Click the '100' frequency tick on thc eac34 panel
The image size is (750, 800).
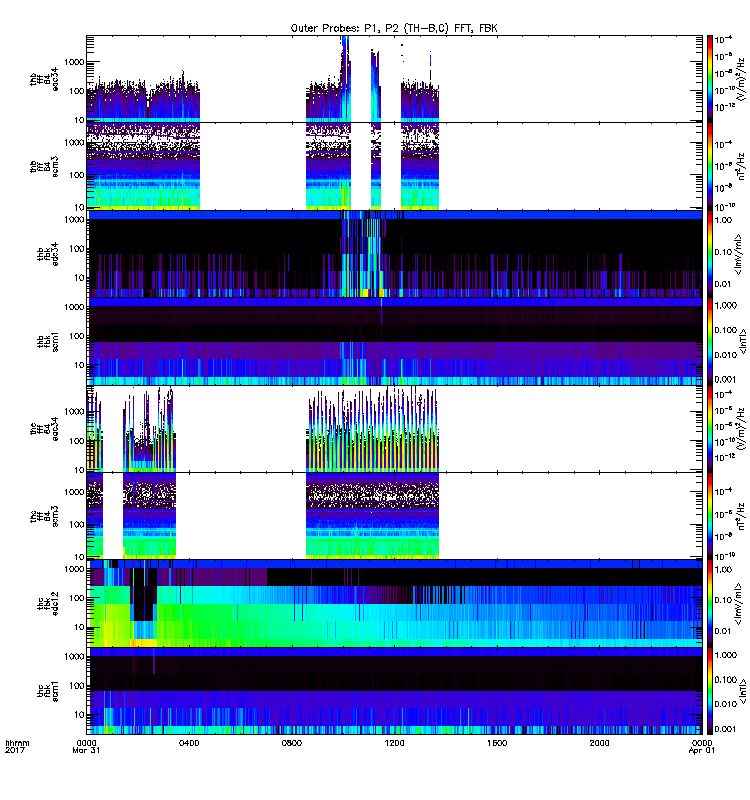[77, 441]
